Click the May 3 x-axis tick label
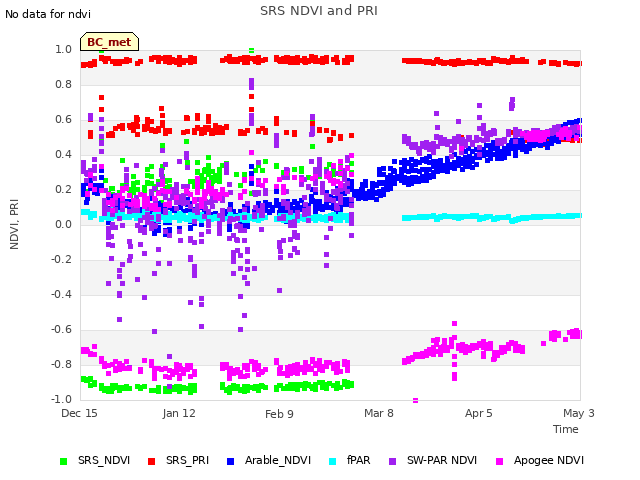 coord(579,413)
